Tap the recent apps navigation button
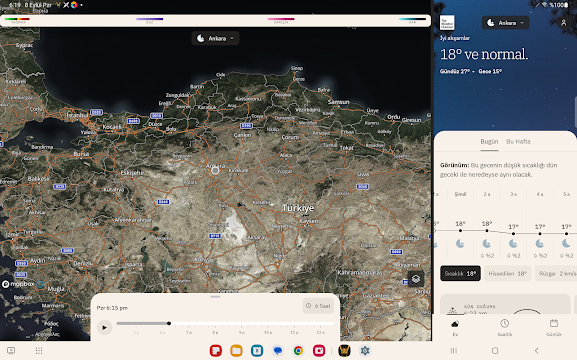Viewport: 577px width, 360px height. 454,351
